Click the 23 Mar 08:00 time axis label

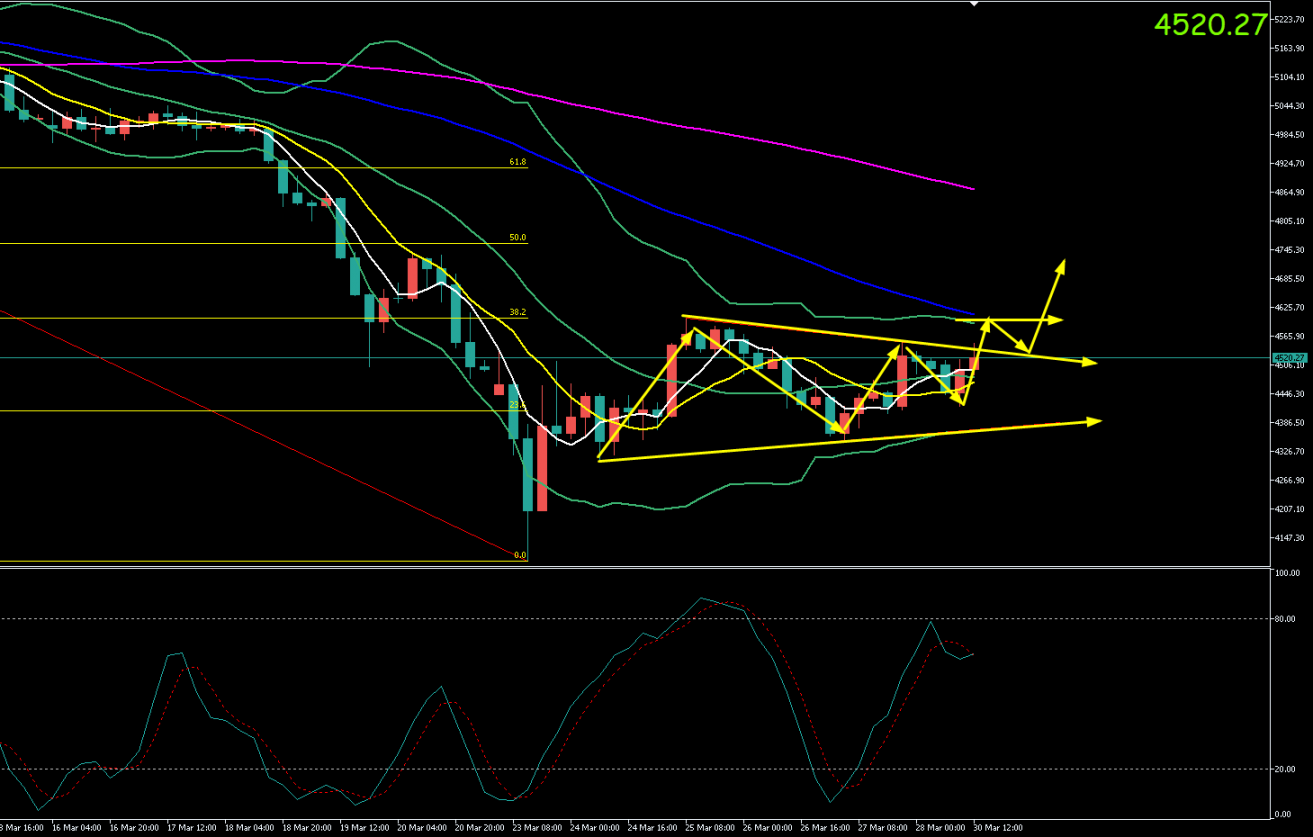point(535,828)
